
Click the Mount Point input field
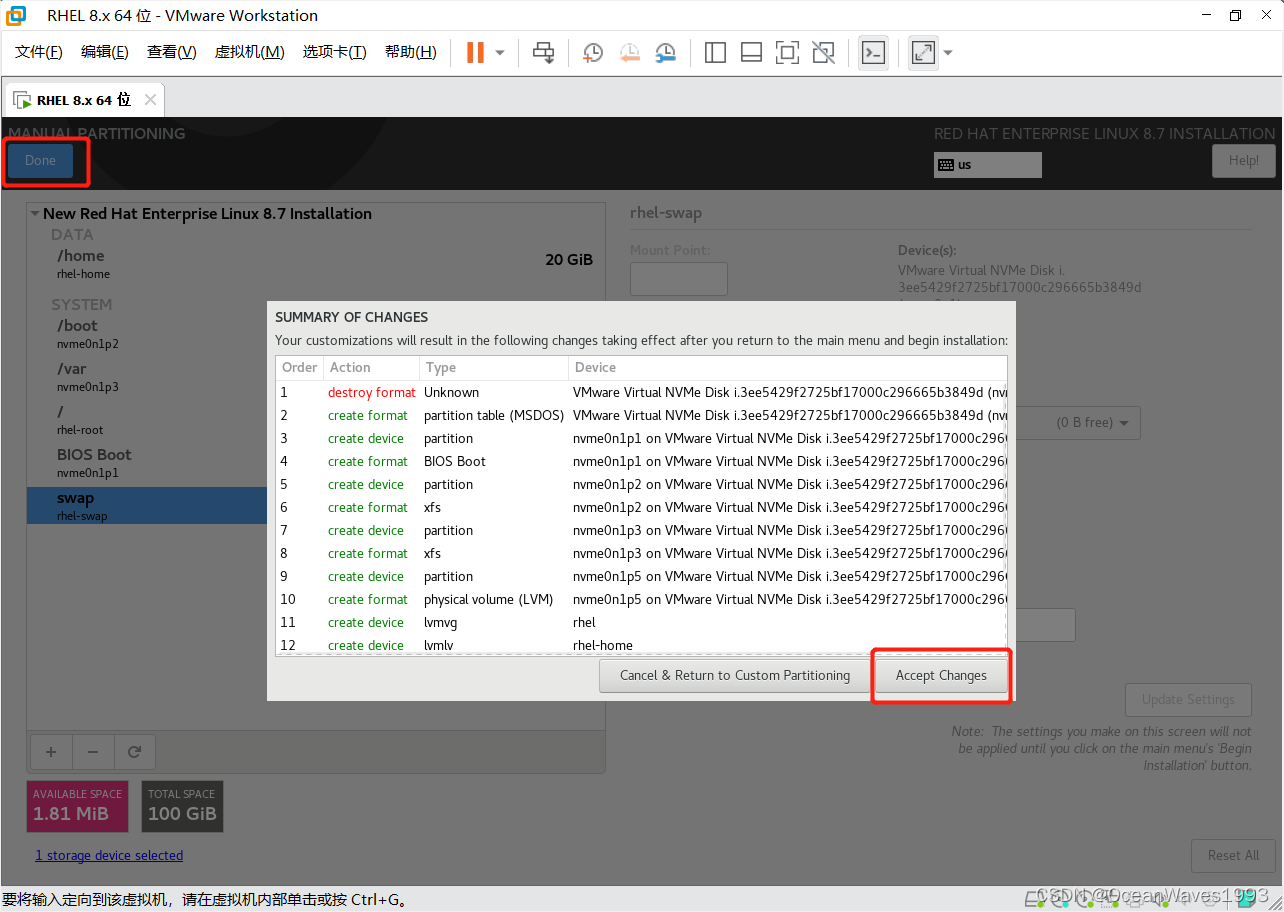(x=679, y=279)
